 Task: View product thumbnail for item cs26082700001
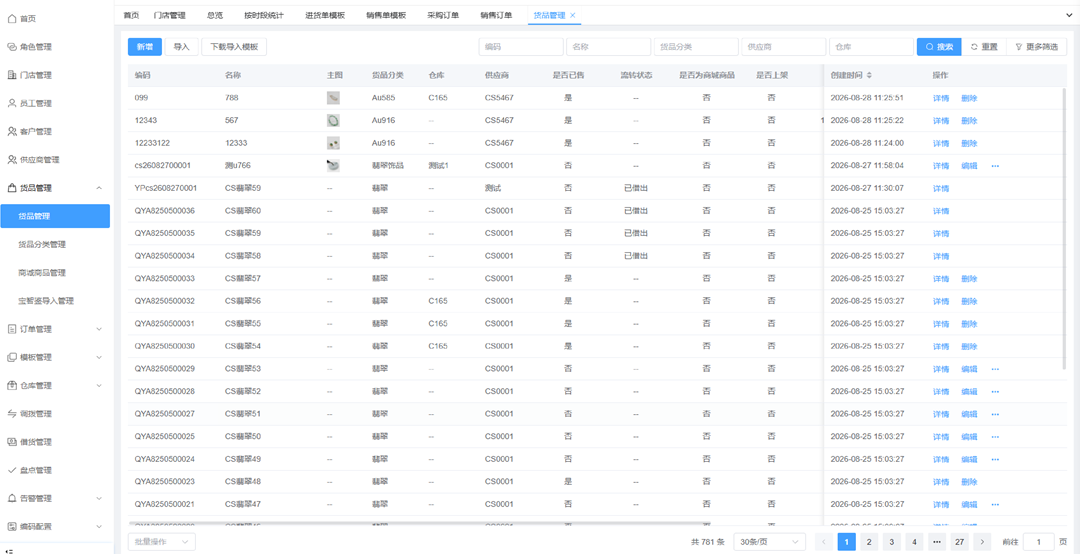(x=333, y=165)
